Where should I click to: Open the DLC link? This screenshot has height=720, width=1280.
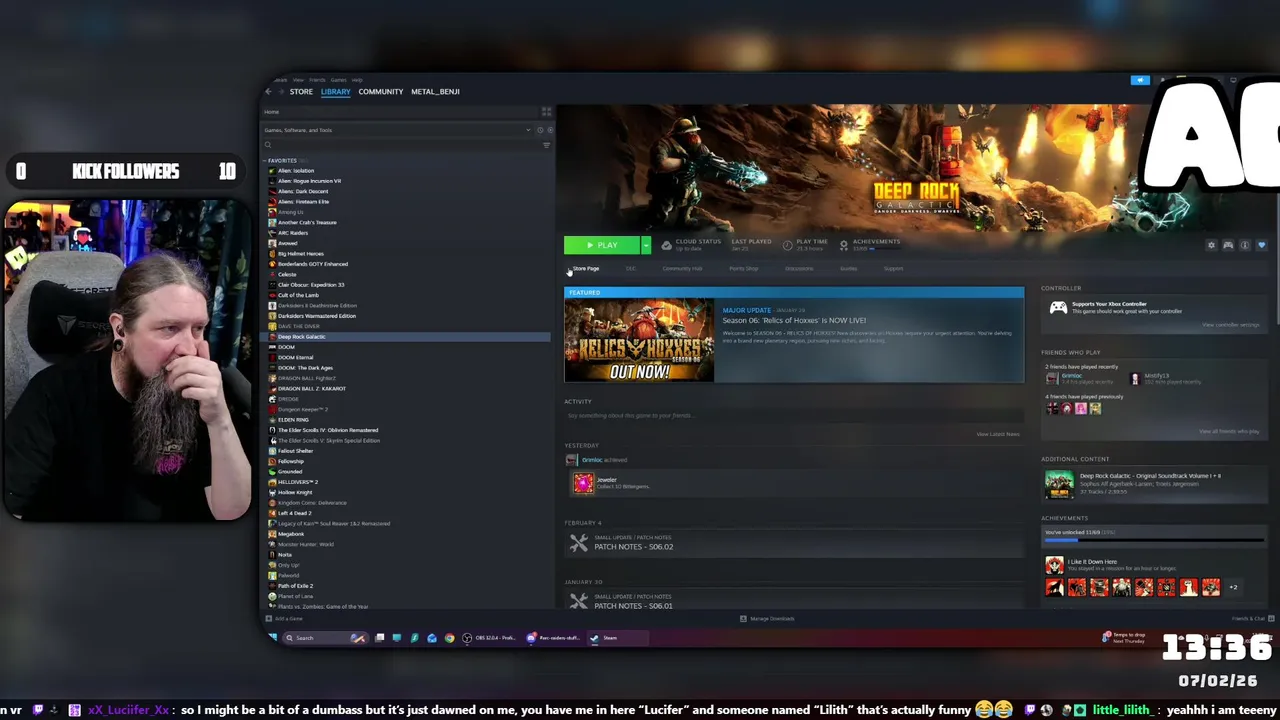point(631,268)
